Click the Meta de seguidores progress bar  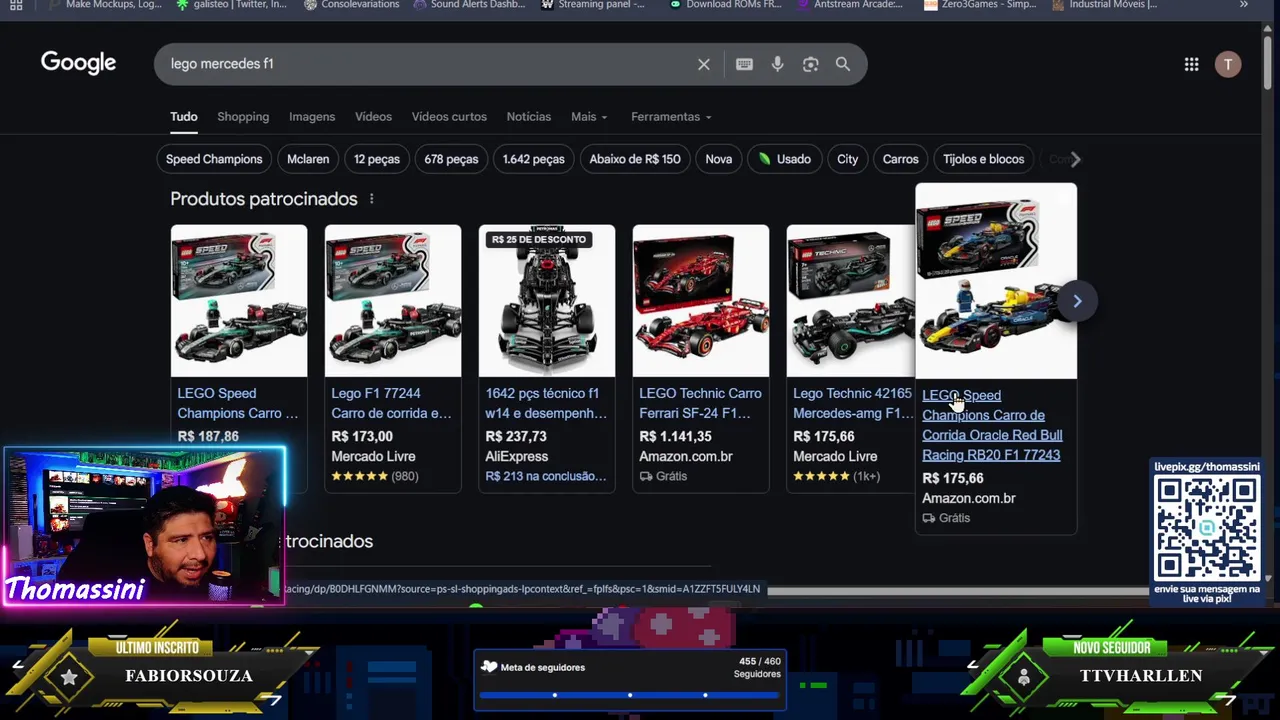[x=629, y=695]
